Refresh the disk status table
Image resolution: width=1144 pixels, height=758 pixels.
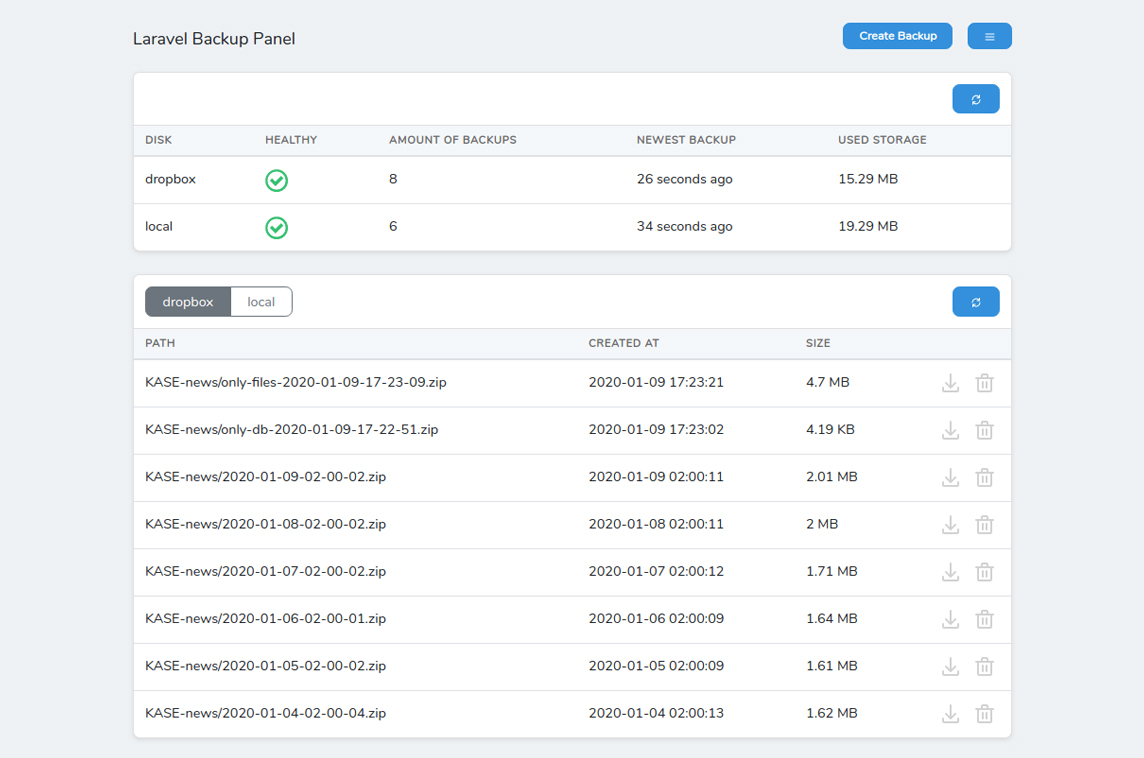pos(975,99)
